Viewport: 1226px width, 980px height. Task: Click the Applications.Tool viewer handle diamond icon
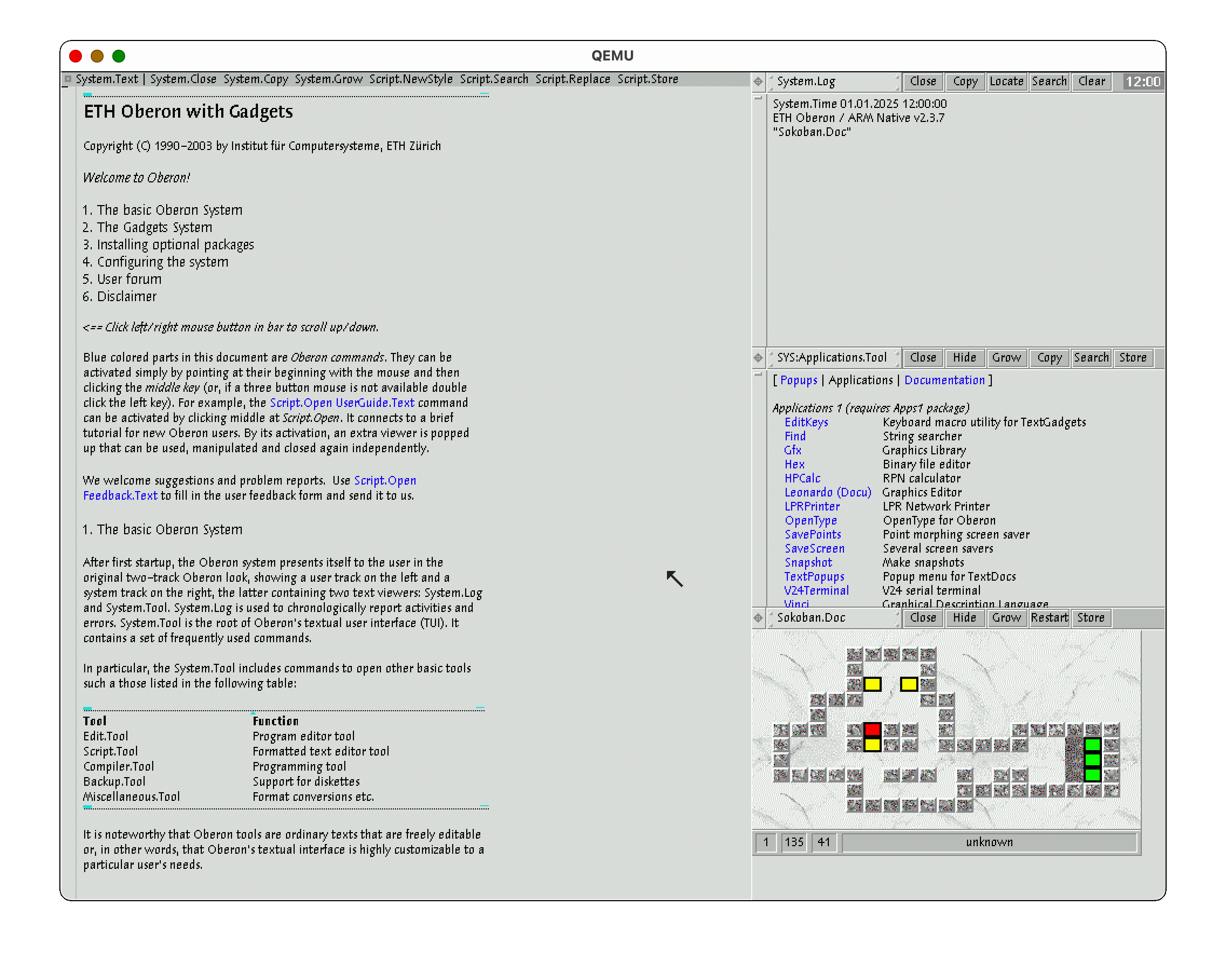point(758,358)
